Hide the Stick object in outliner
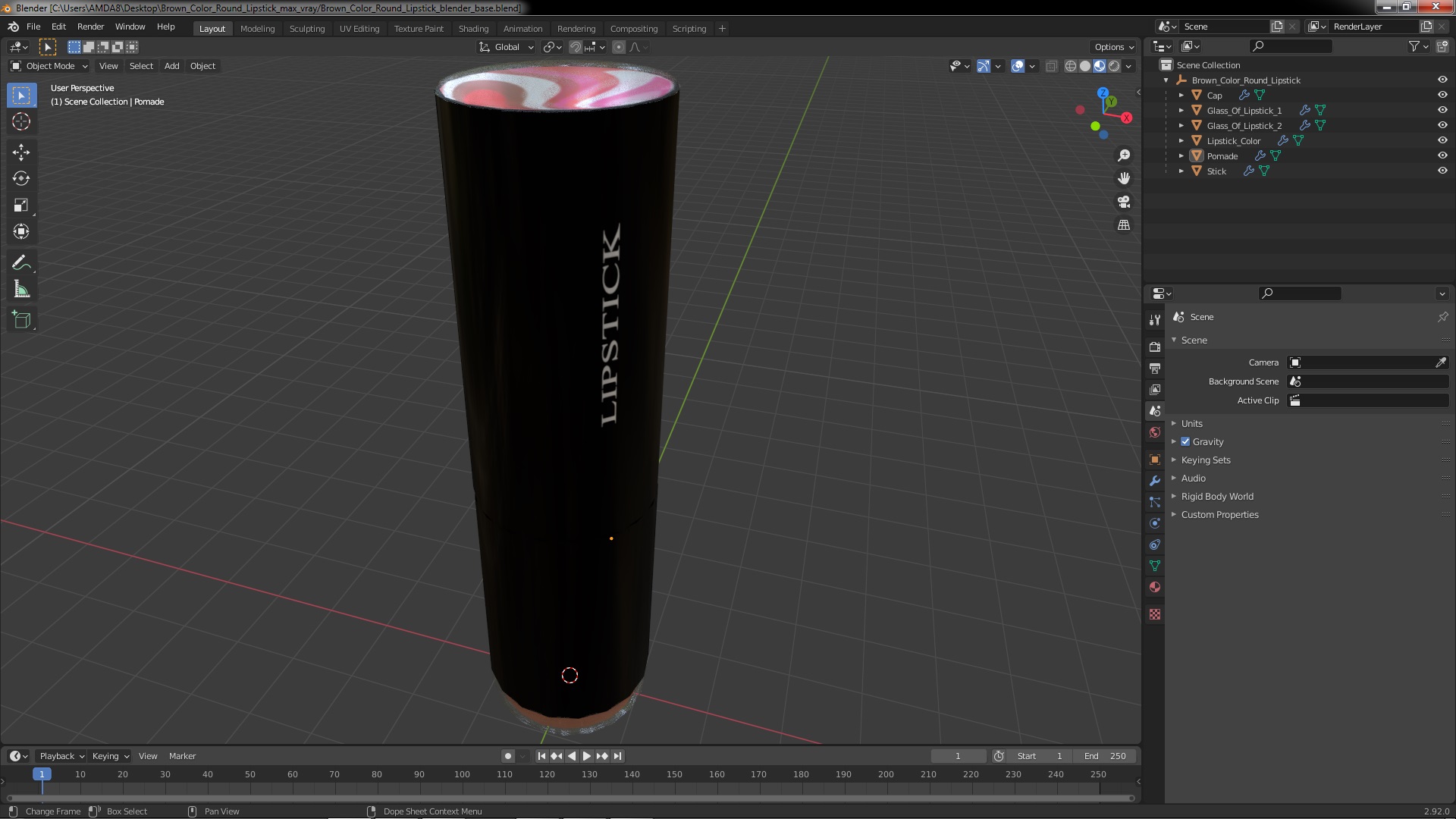This screenshot has height=819, width=1456. click(x=1442, y=171)
